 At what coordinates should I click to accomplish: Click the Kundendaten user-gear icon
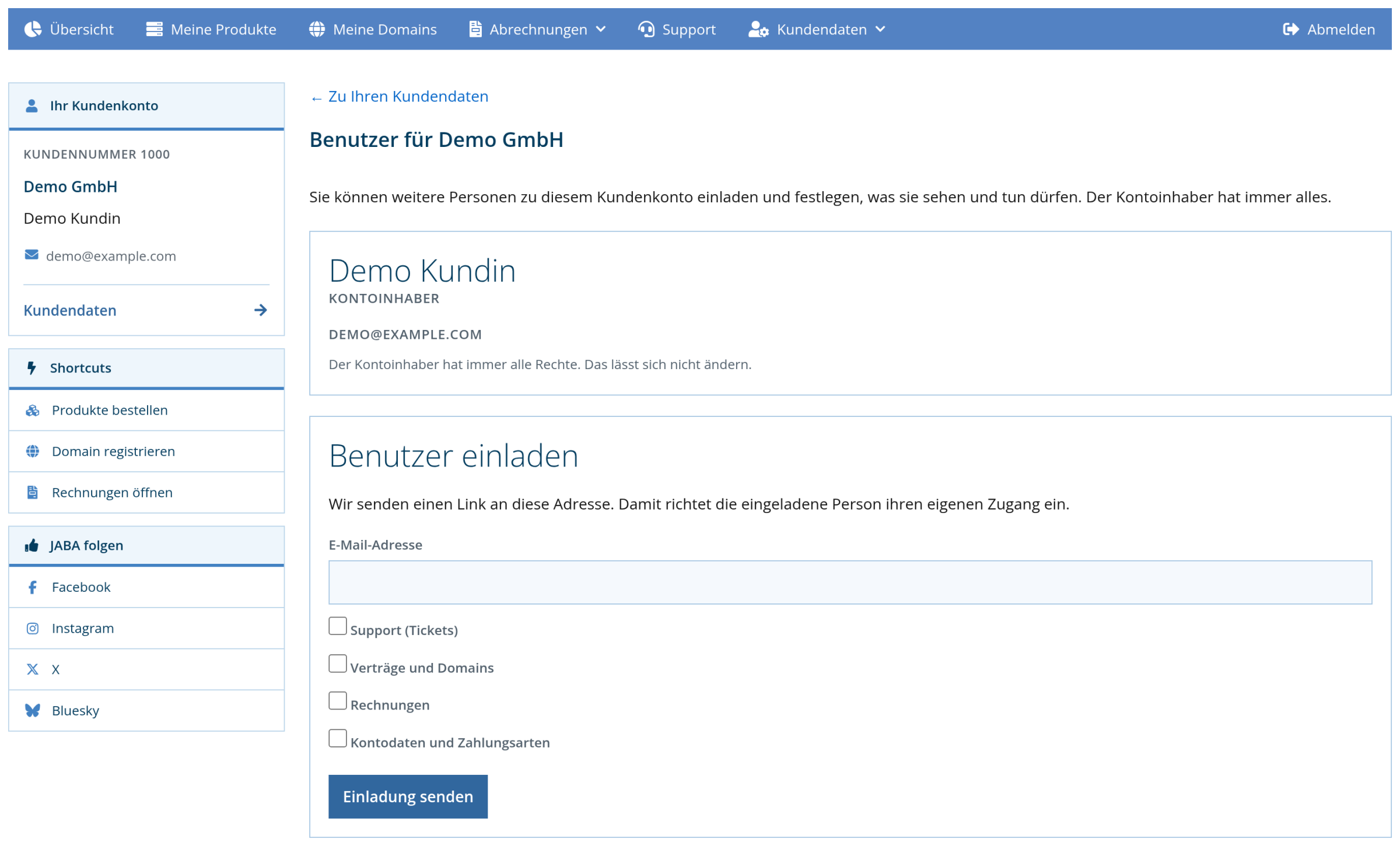coord(758,29)
